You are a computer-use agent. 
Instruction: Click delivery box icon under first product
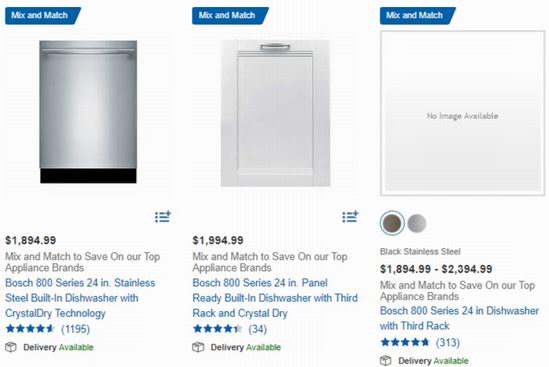point(11,347)
